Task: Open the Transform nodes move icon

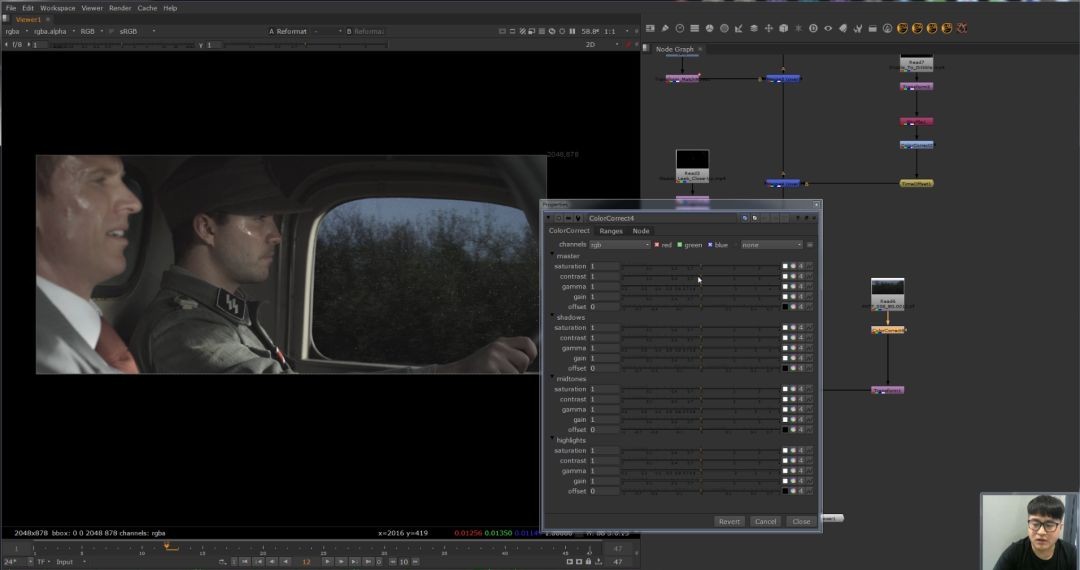Action: point(769,28)
